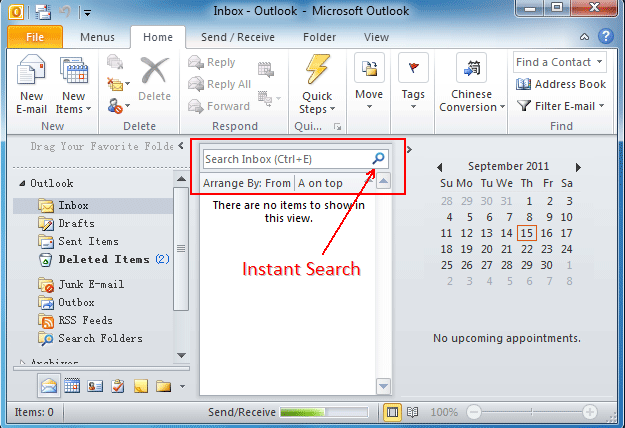Open the Quick Steps gallery
This screenshot has height=428, width=625.
pyautogui.click(x=317, y=84)
